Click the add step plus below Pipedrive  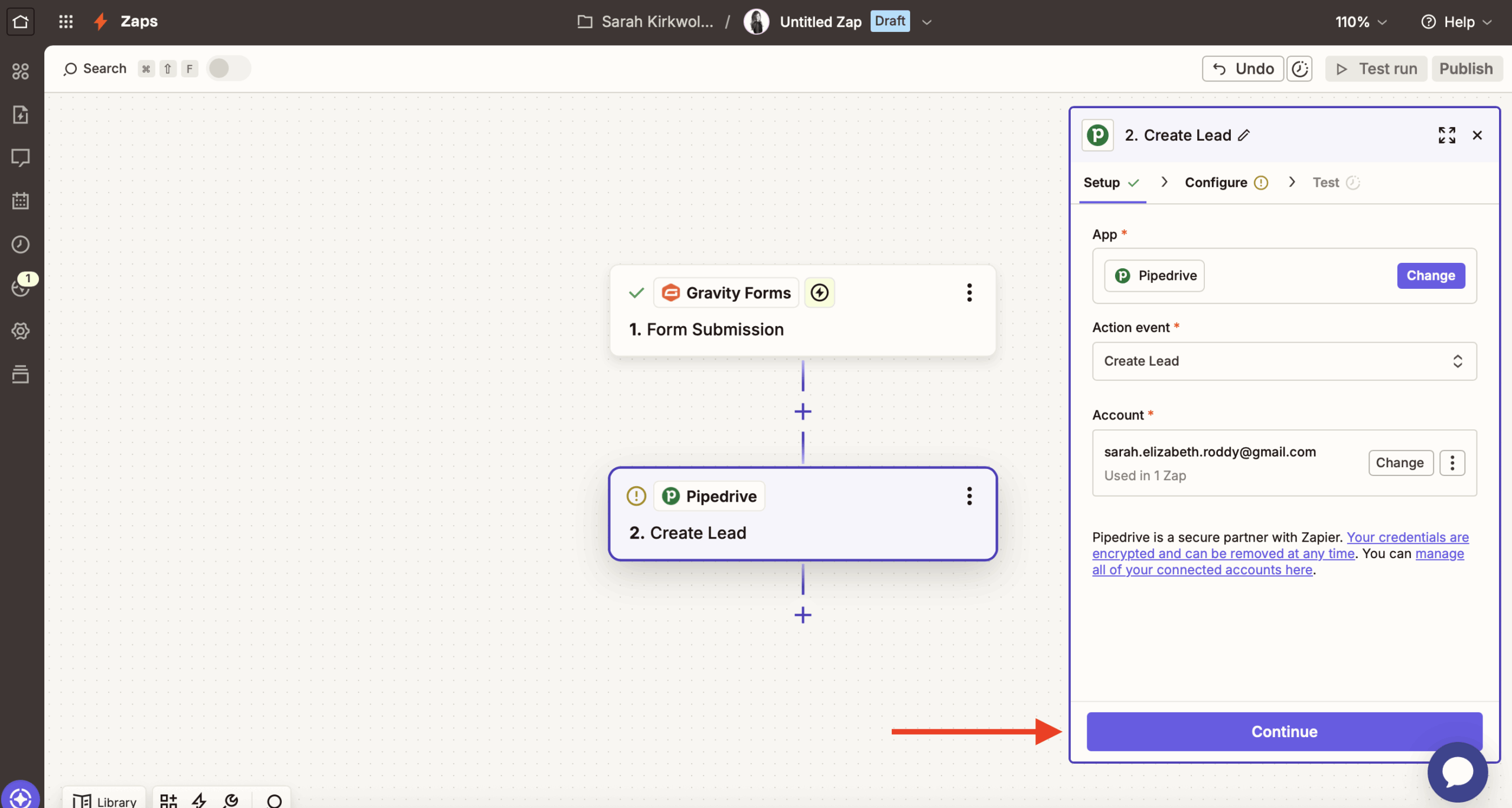click(803, 615)
